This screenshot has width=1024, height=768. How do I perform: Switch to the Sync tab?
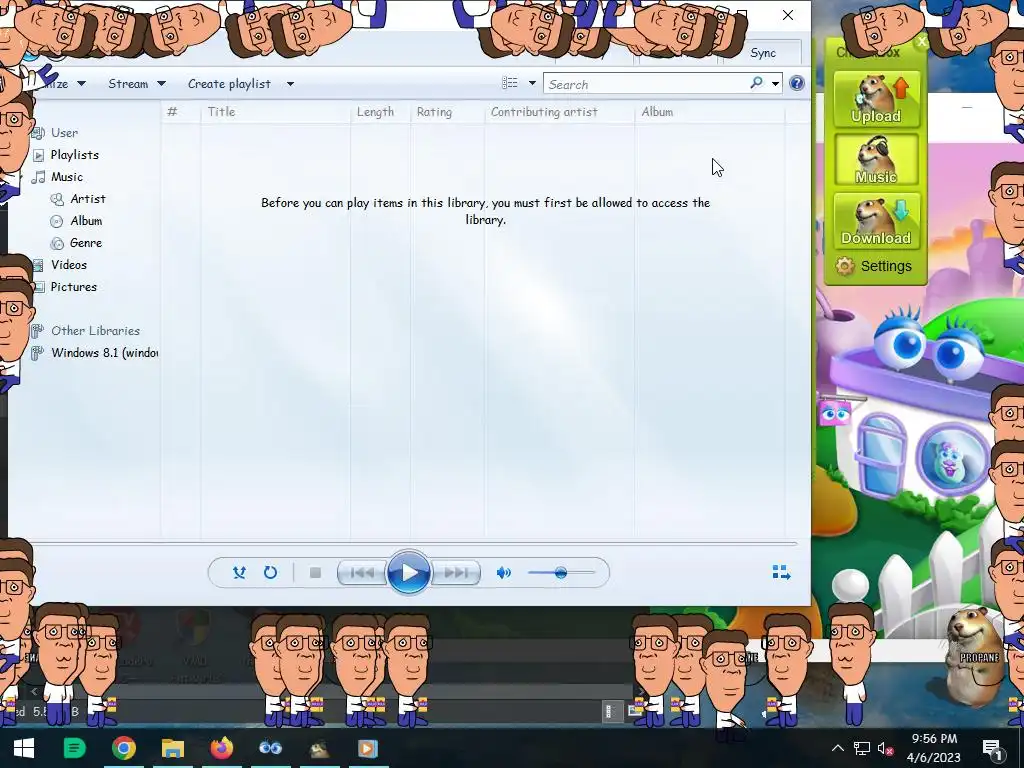click(x=763, y=53)
